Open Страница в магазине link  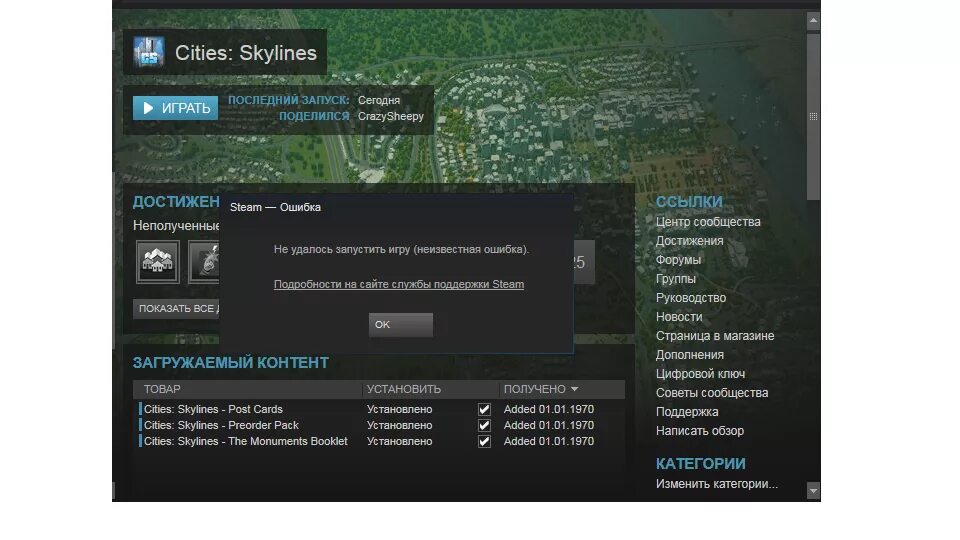pos(714,336)
